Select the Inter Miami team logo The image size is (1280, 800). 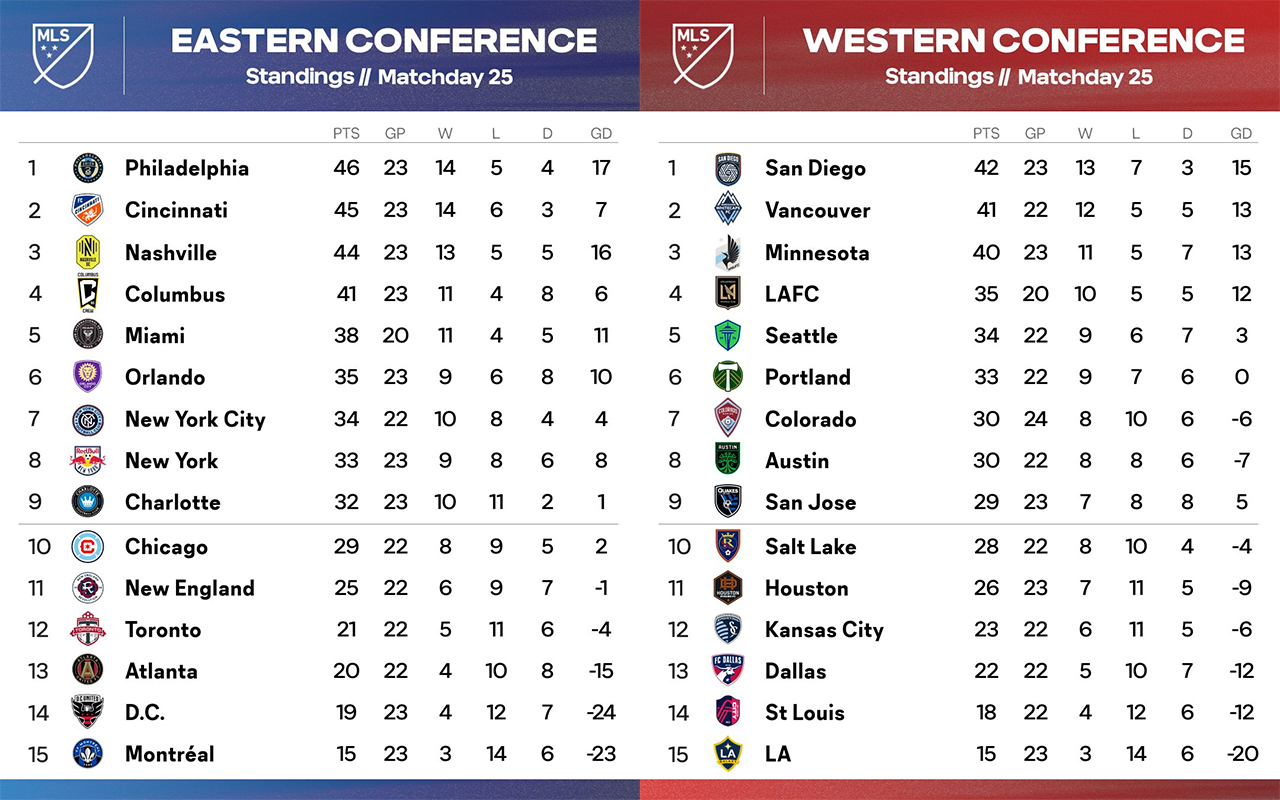click(88, 335)
